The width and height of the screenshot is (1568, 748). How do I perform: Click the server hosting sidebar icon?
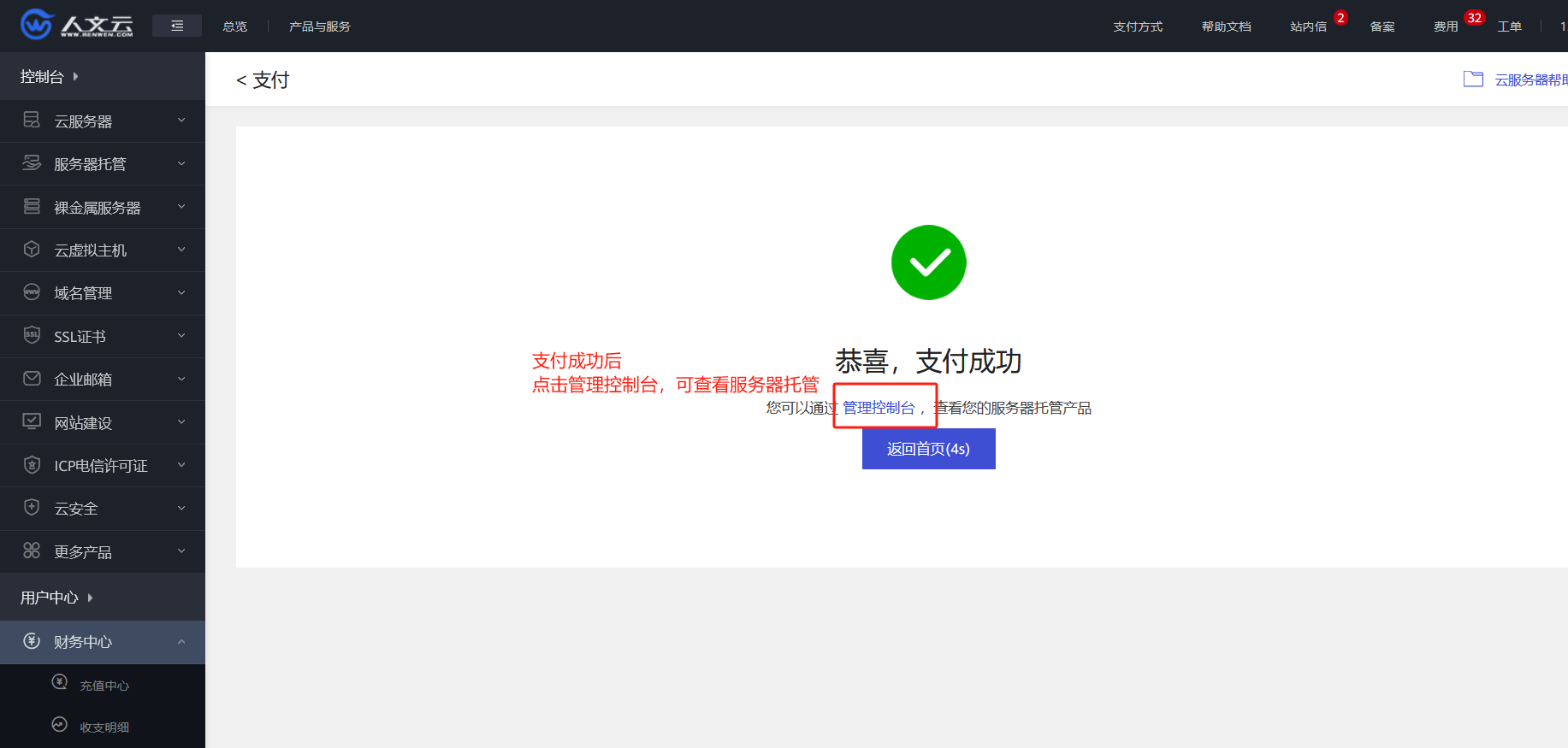pyautogui.click(x=32, y=162)
